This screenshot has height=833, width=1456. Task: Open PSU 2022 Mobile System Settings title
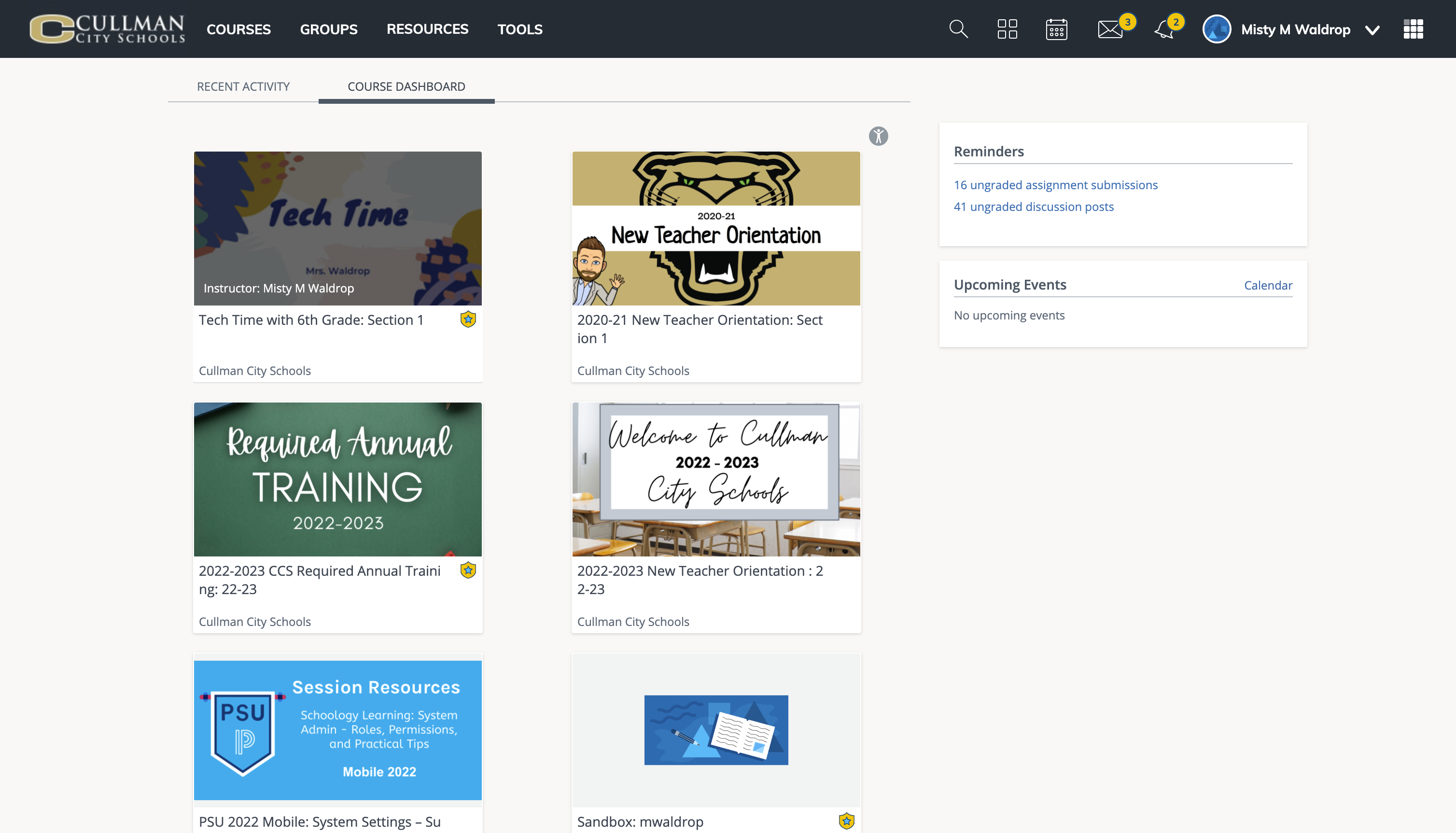coord(320,821)
